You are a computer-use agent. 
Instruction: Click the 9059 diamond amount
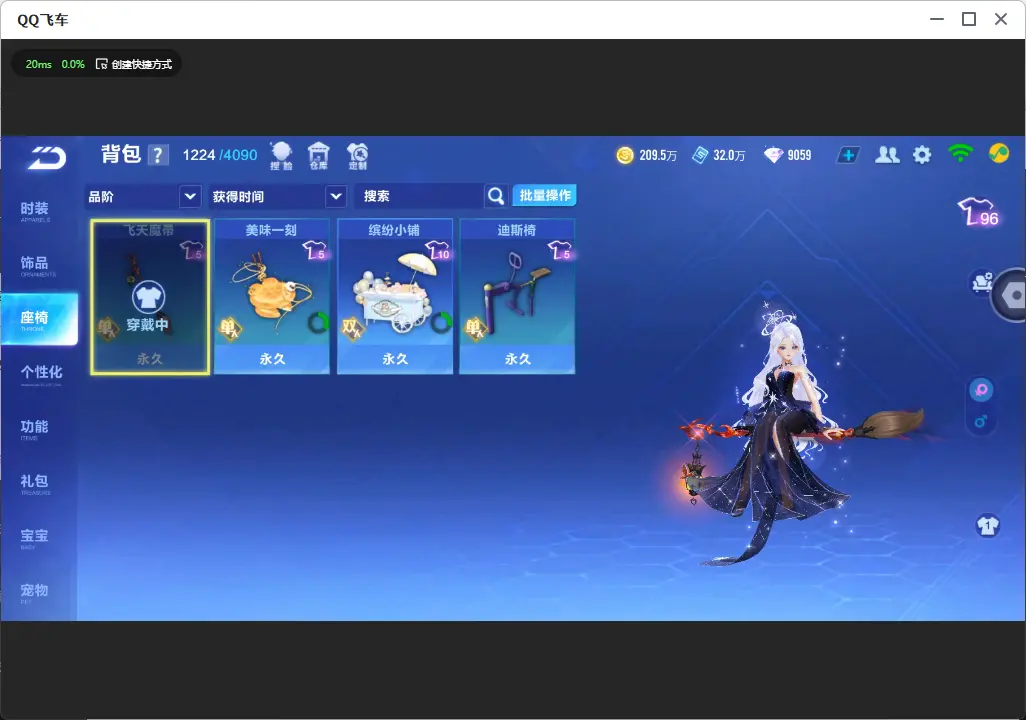(799, 155)
